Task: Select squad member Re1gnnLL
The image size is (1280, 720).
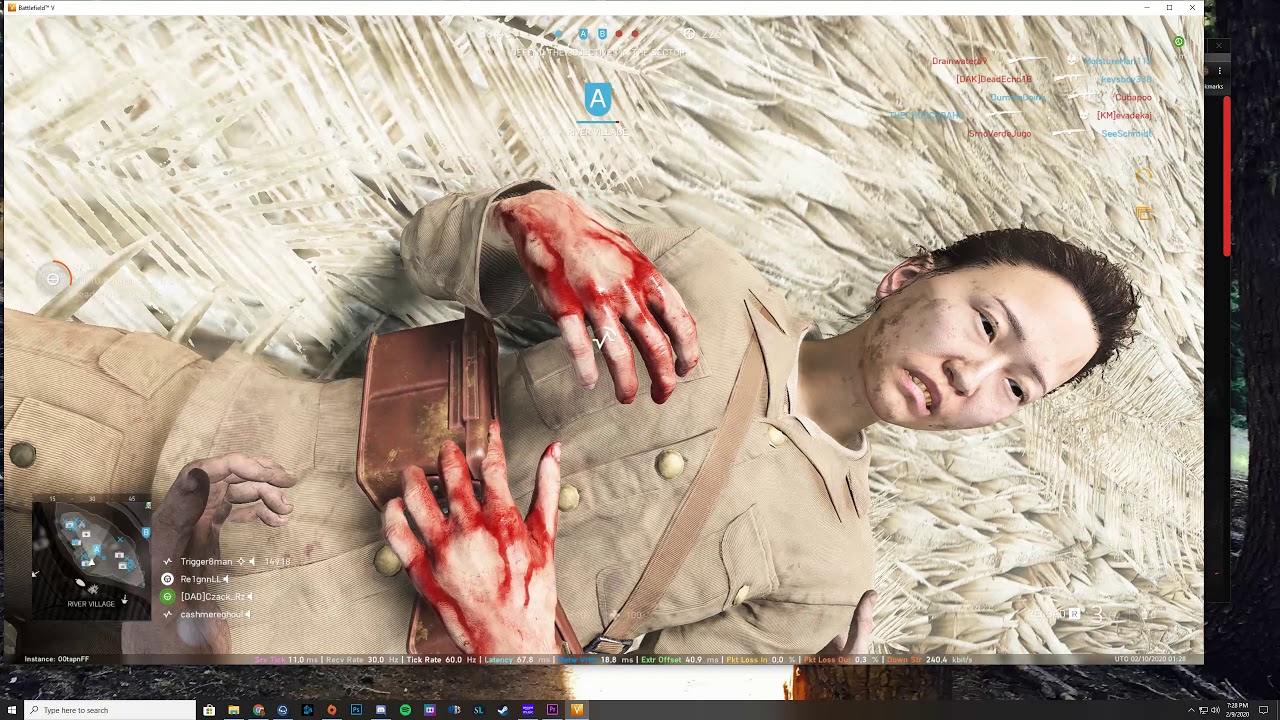Action: coord(200,579)
